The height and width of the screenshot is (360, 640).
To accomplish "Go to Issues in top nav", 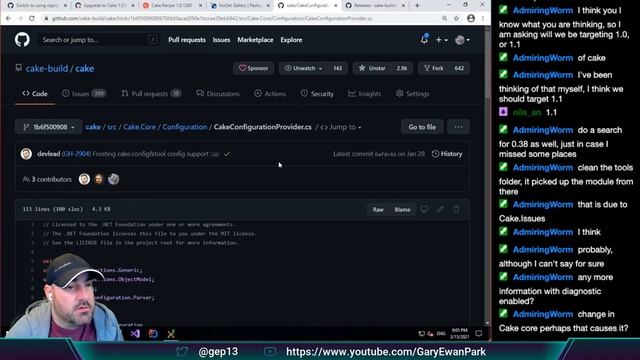I will tap(221, 40).
